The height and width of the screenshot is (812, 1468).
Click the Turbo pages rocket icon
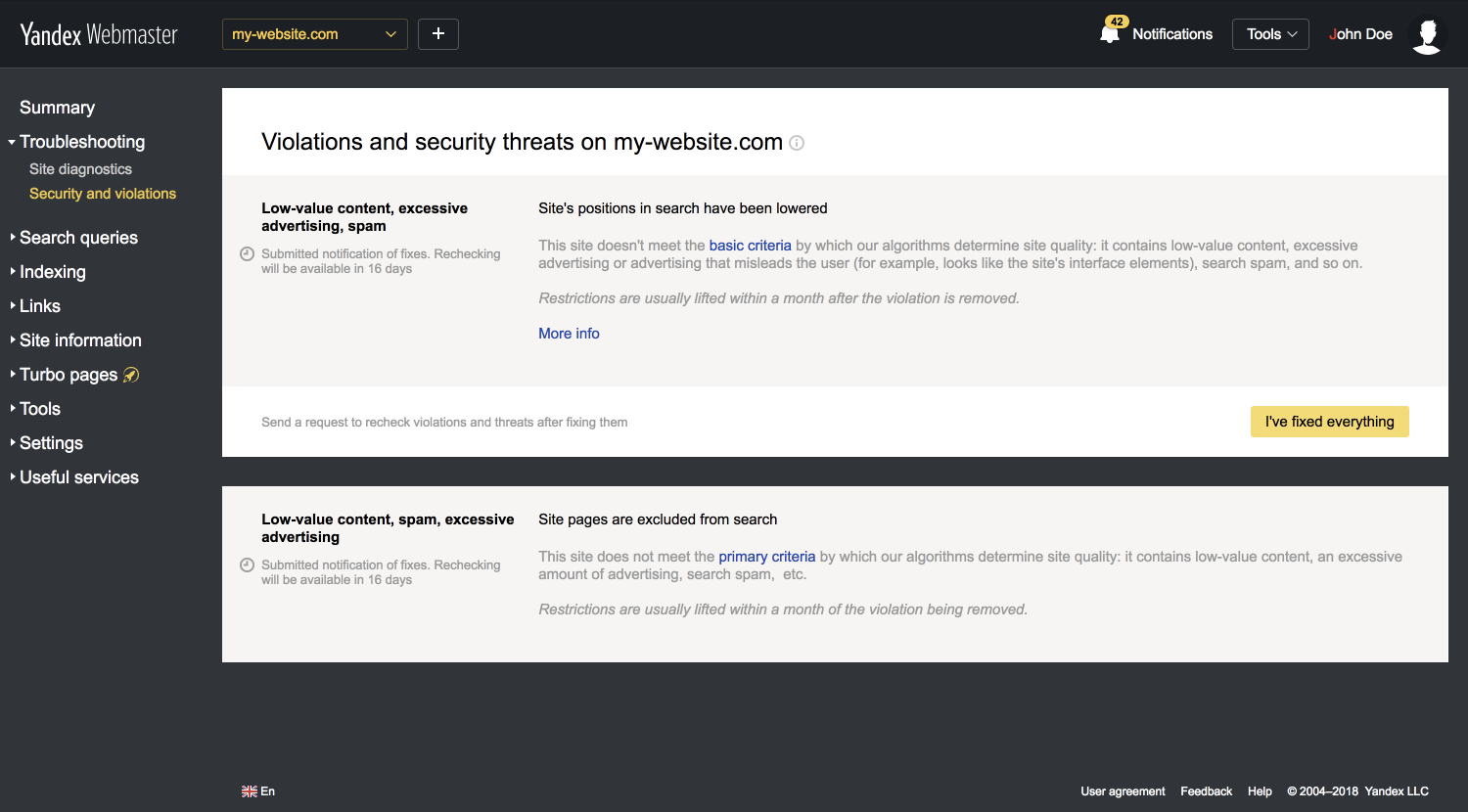[x=131, y=375]
